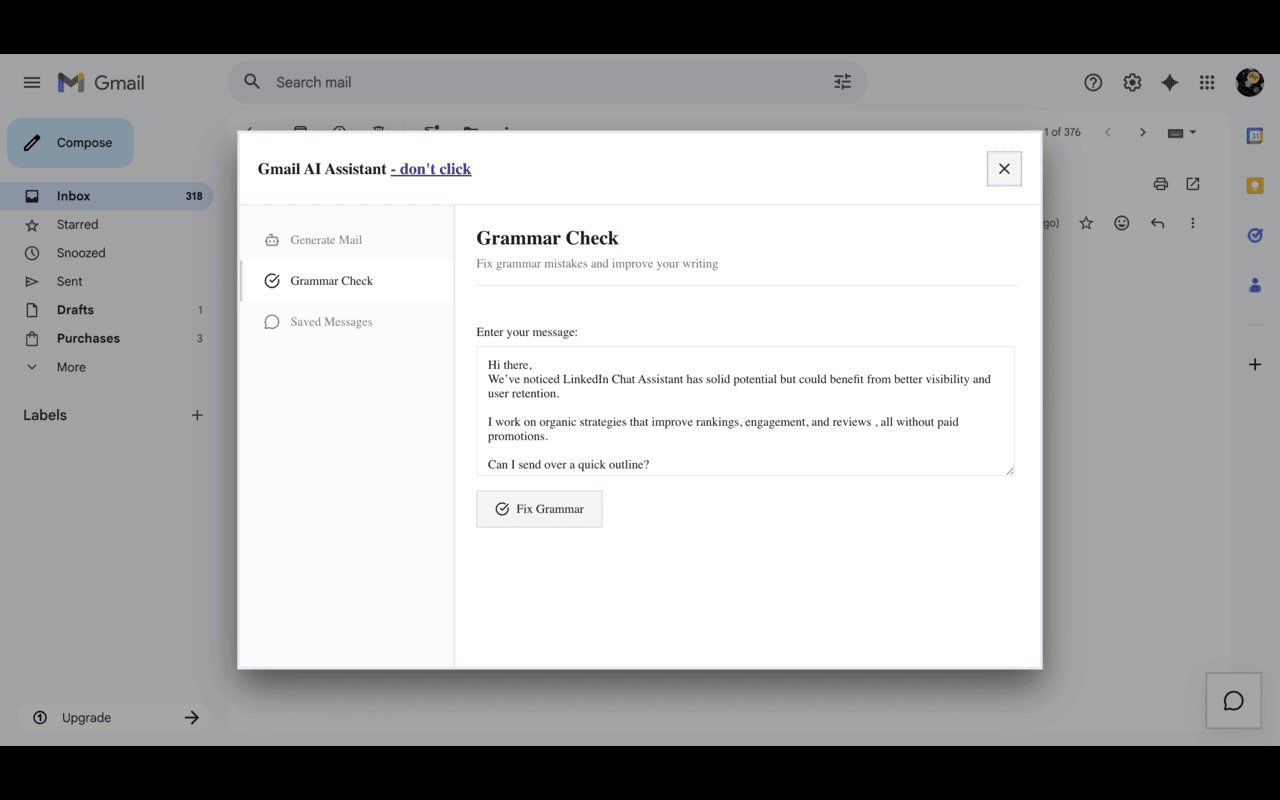Open the Gmail main menu hamburger
The width and height of the screenshot is (1280, 800).
[32, 82]
